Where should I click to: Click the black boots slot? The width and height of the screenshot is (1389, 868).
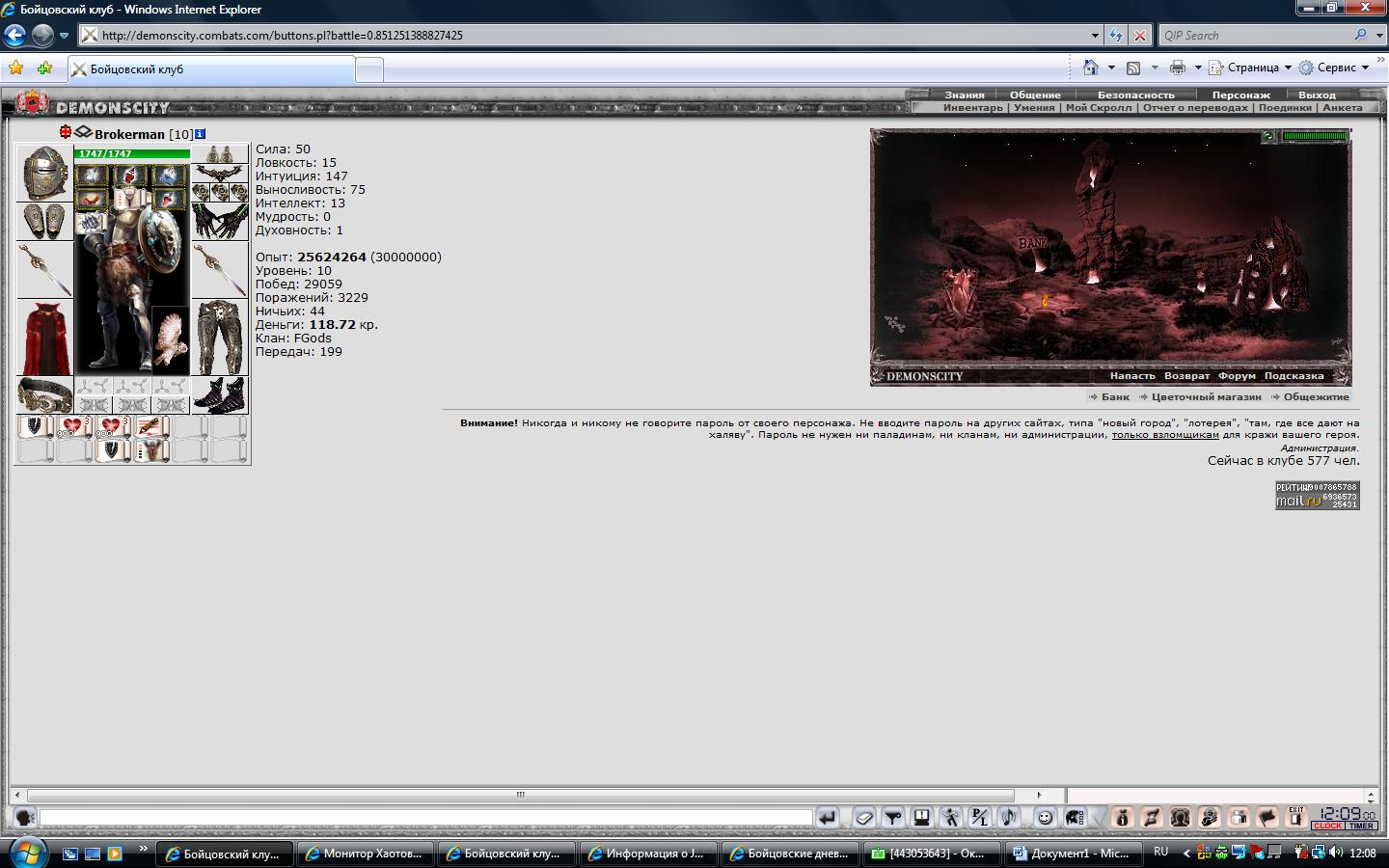(x=220, y=395)
